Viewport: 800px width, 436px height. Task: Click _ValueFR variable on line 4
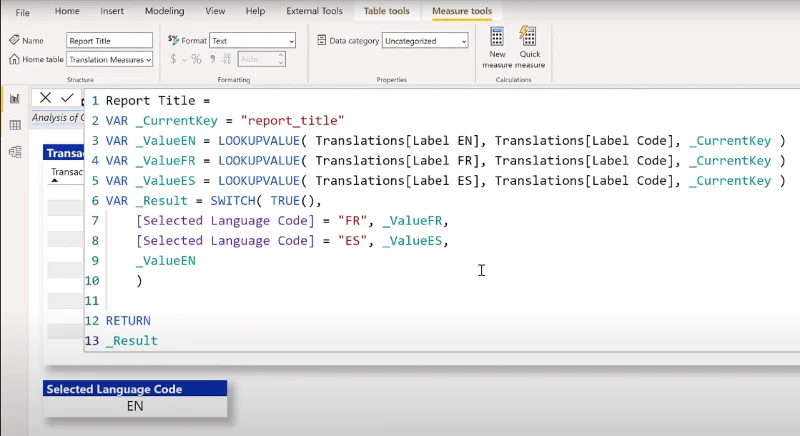(166, 161)
